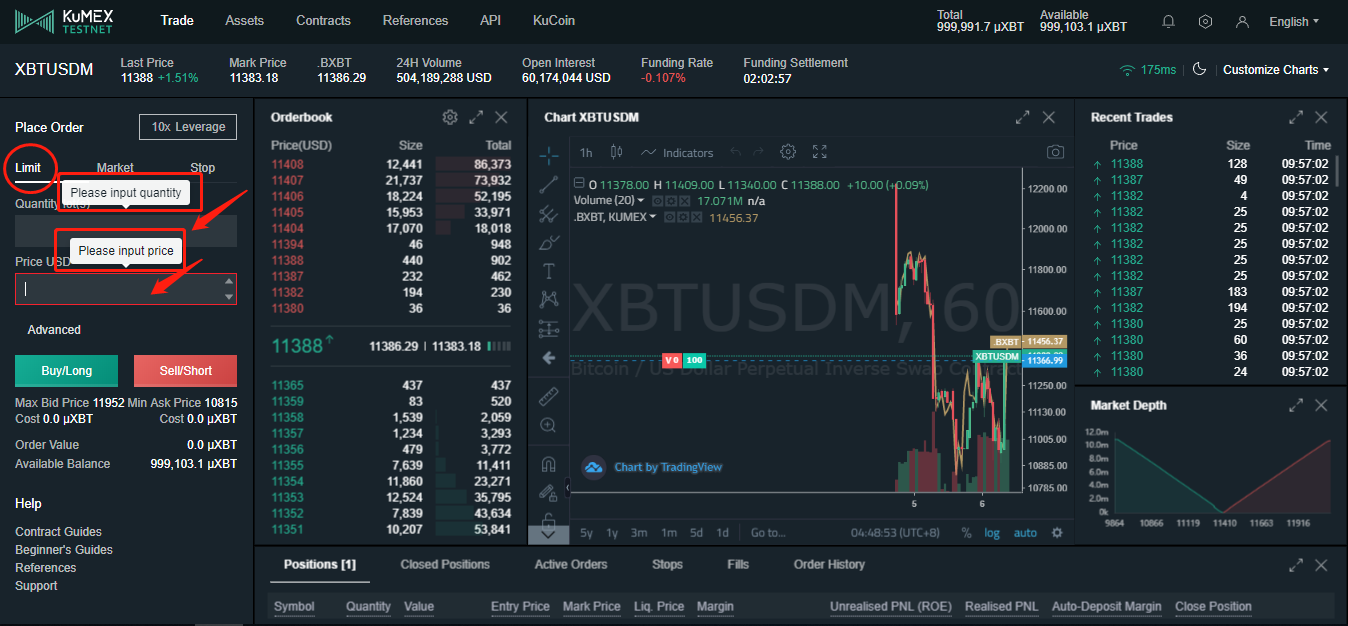Toggle stay in drawing mode

(549, 492)
